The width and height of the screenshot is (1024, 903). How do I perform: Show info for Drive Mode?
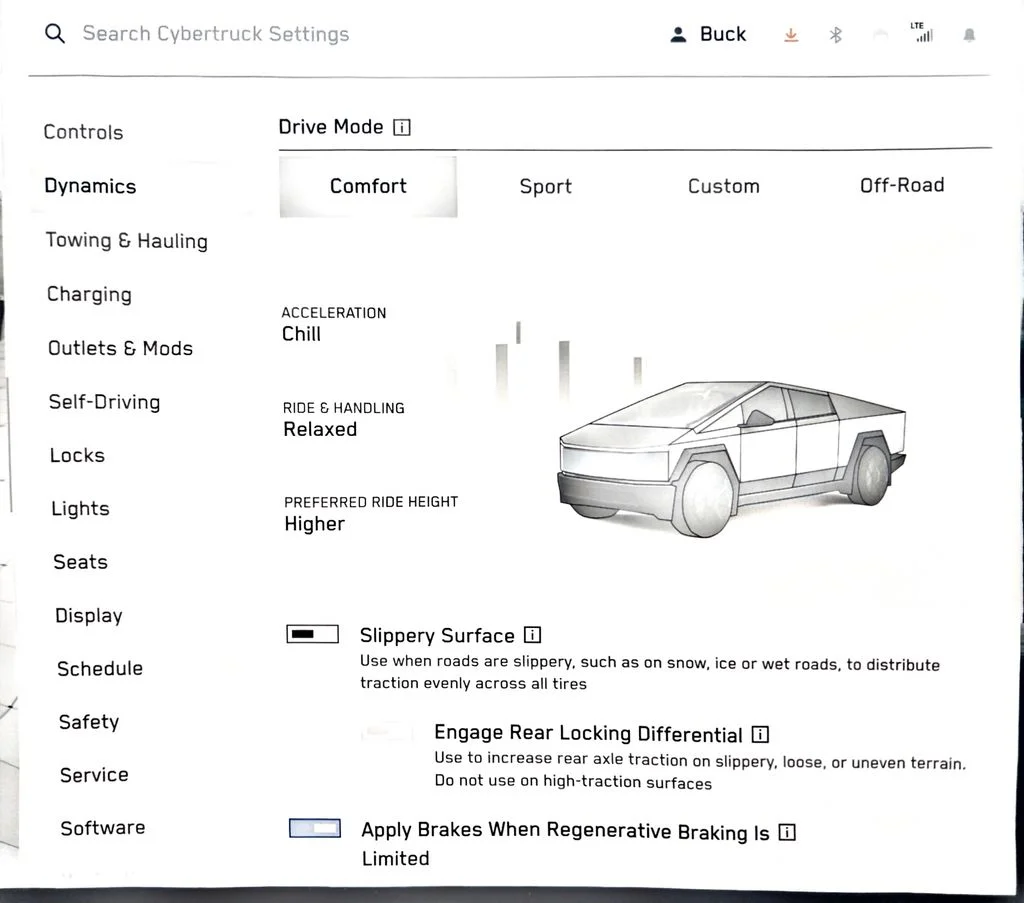402,127
